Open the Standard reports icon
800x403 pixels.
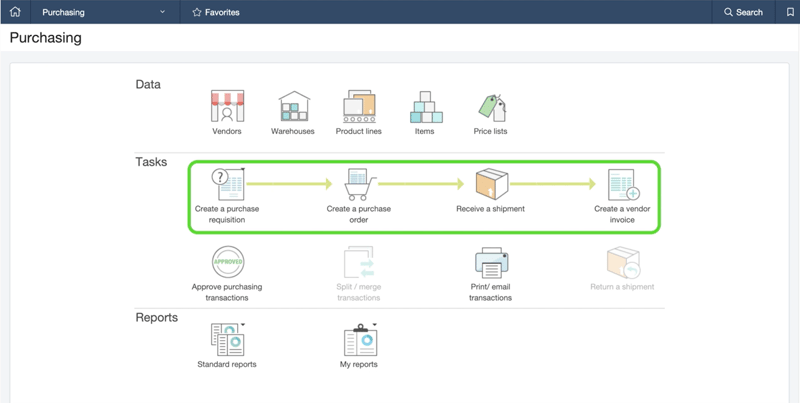228,340
